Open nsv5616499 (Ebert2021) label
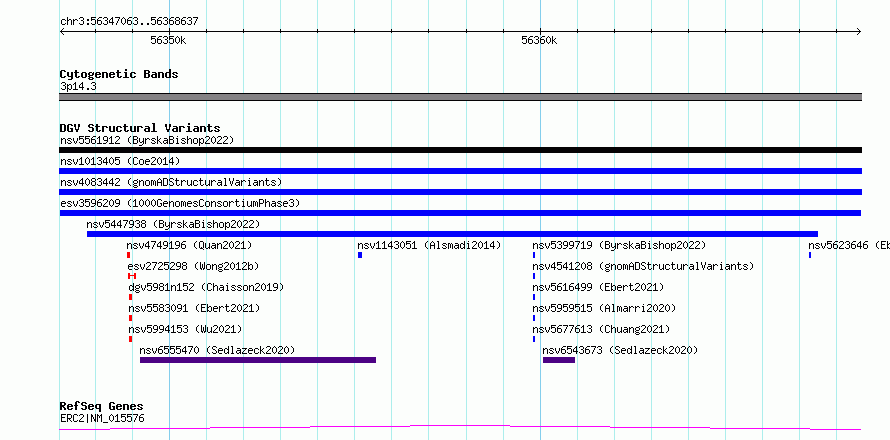Image resolution: width=890 pixels, height=440 pixels. pos(598,287)
